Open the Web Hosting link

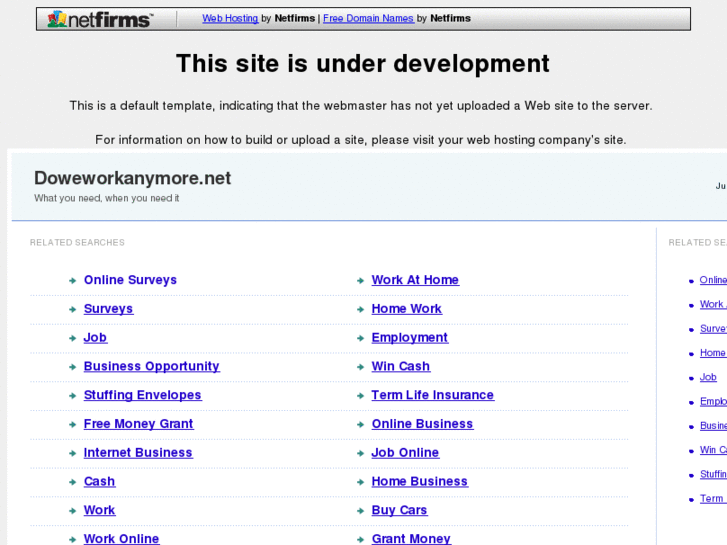click(230, 19)
